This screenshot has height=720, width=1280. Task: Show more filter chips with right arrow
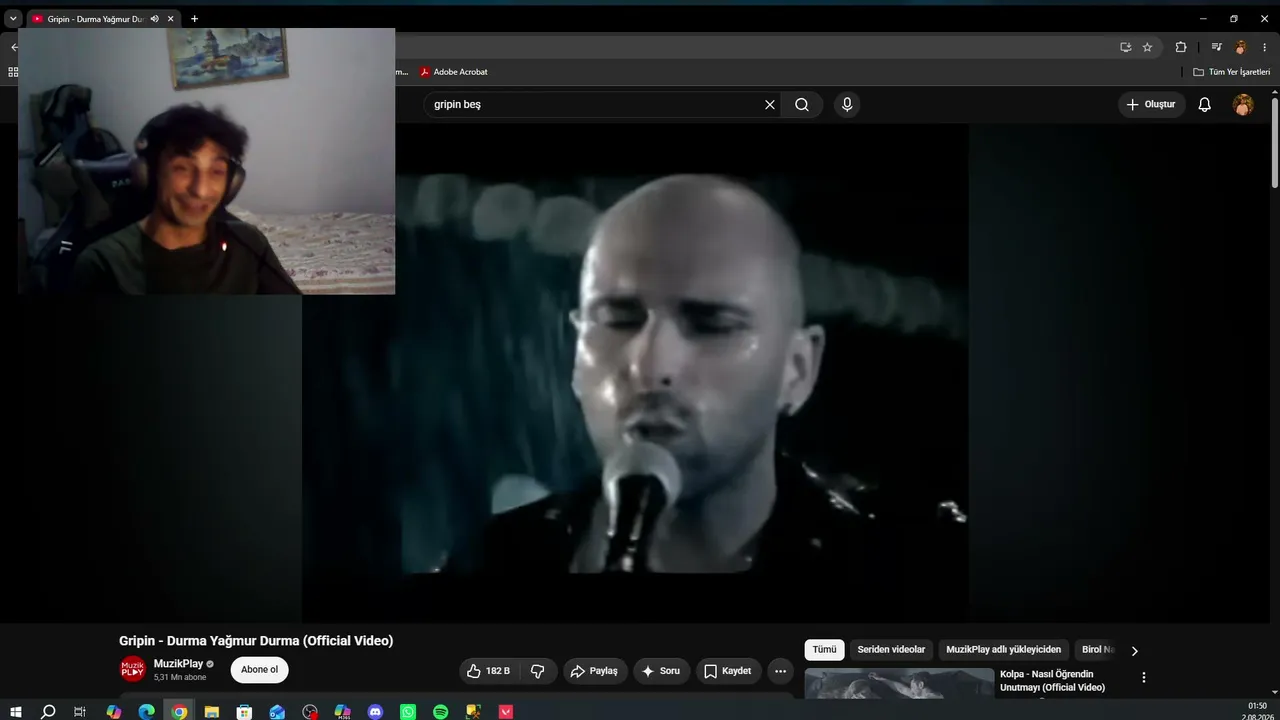click(x=1134, y=650)
